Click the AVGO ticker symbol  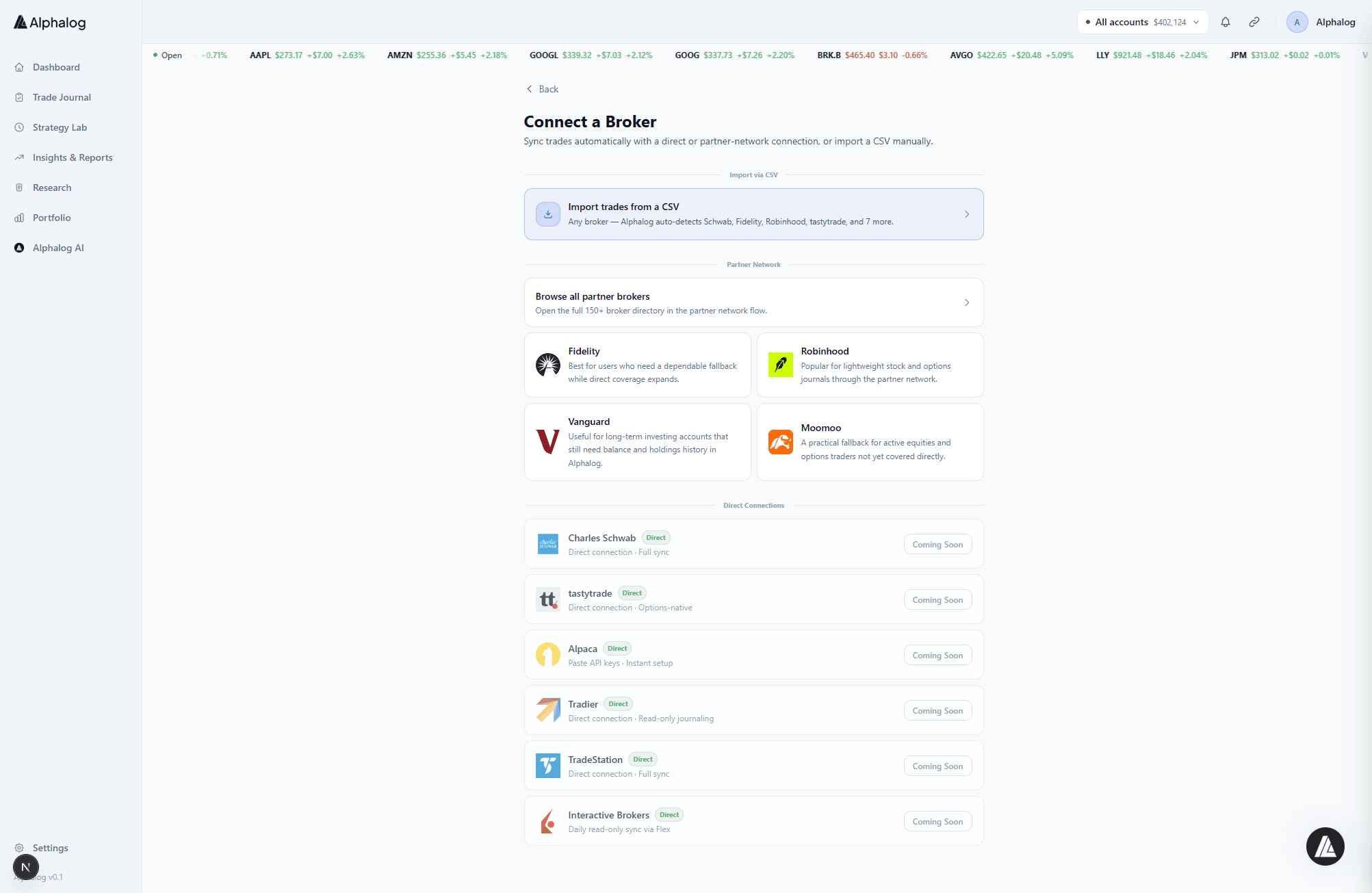pos(961,55)
